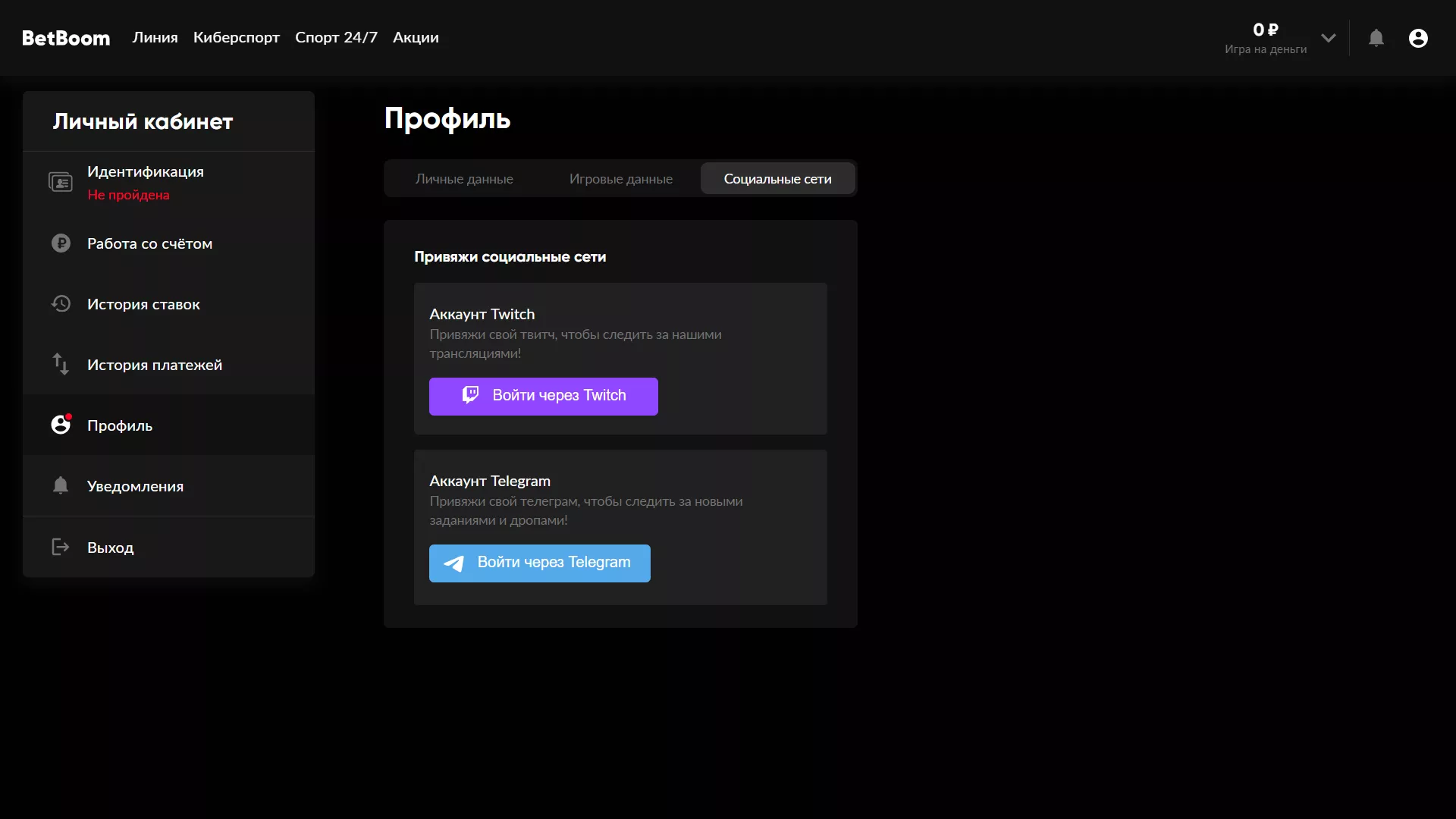This screenshot has width=1456, height=819.
Task: Click the bet history clock icon
Action: pos(61,304)
